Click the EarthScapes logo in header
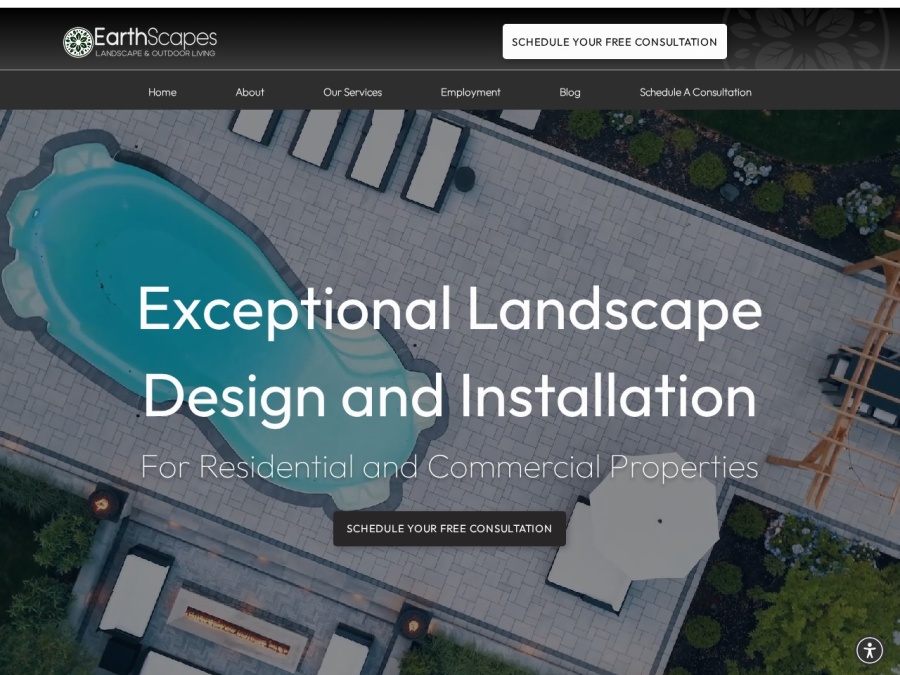This screenshot has height=675, width=900. click(x=140, y=42)
